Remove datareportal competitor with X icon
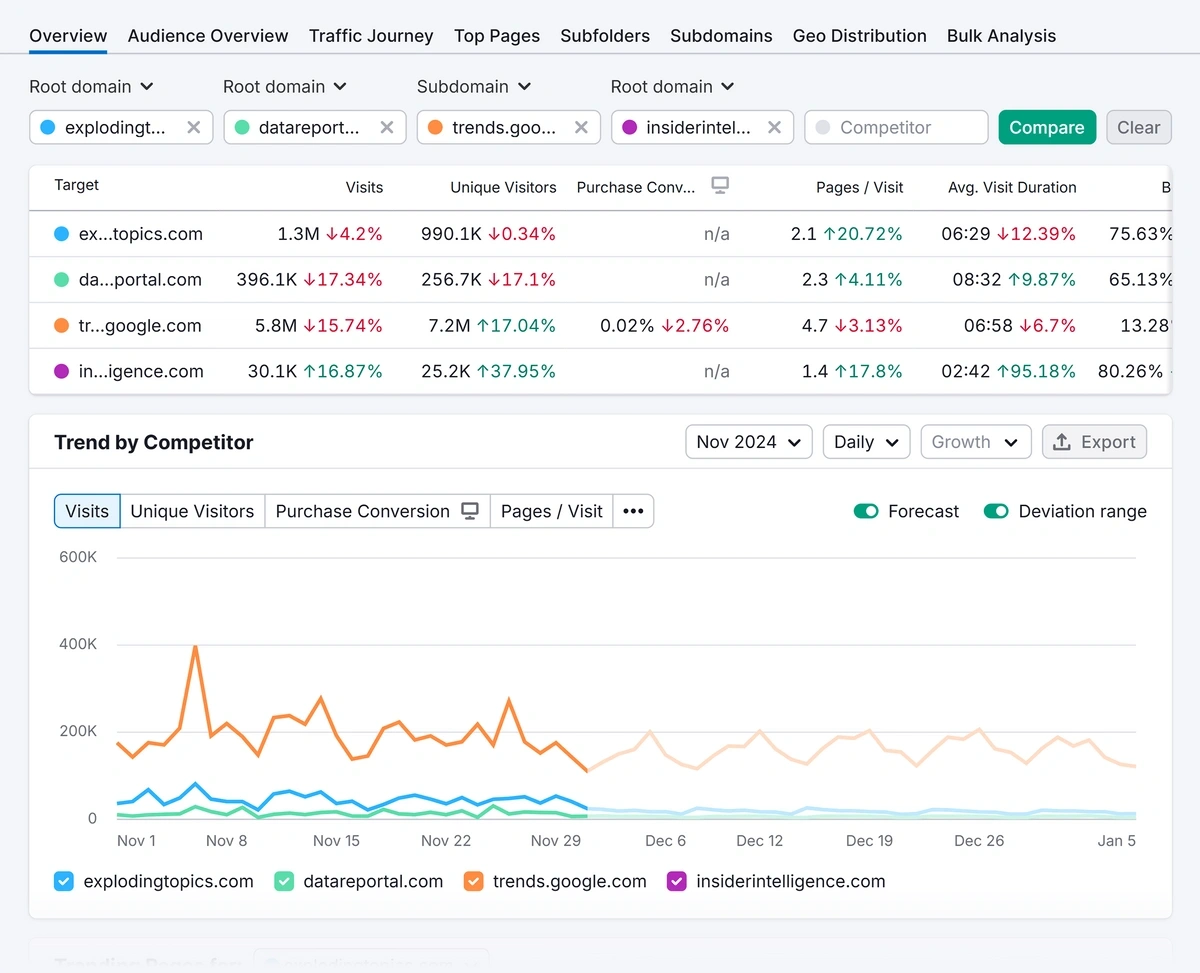Viewport: 1200px width, 973px height. tap(387, 127)
